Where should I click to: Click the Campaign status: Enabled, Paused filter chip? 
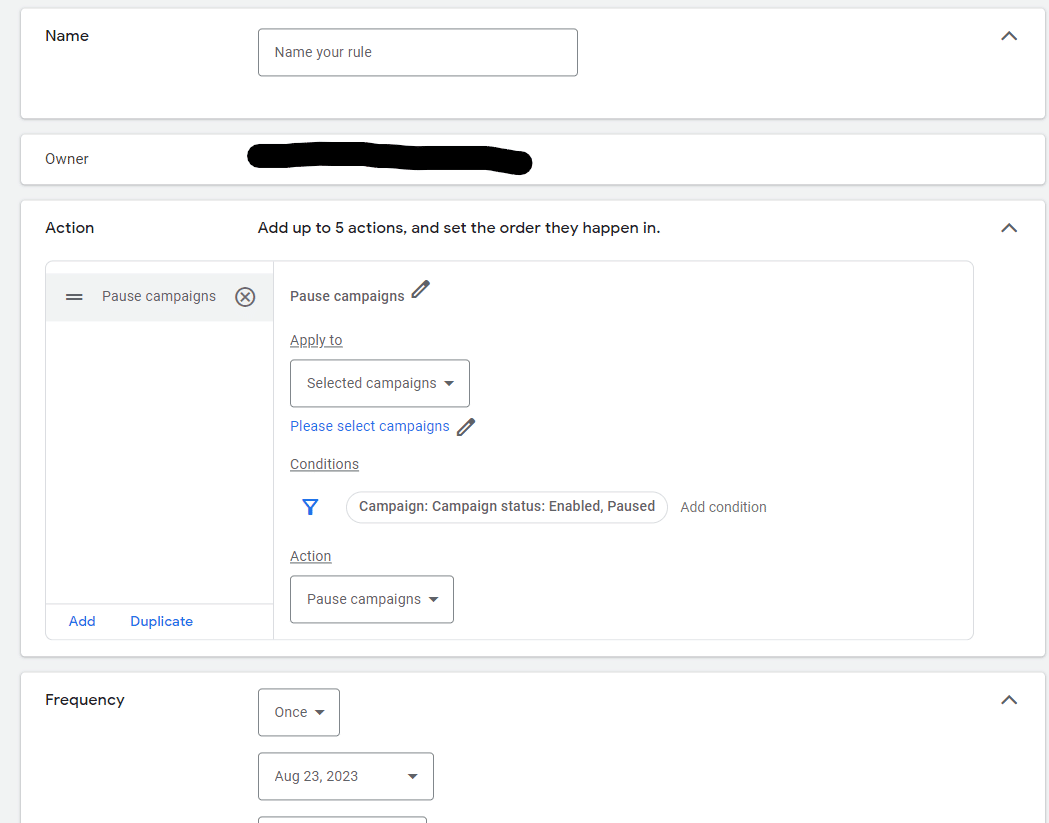click(506, 507)
